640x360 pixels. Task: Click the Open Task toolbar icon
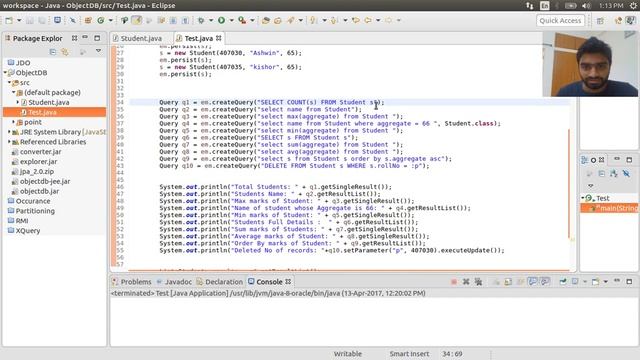(x=278, y=20)
